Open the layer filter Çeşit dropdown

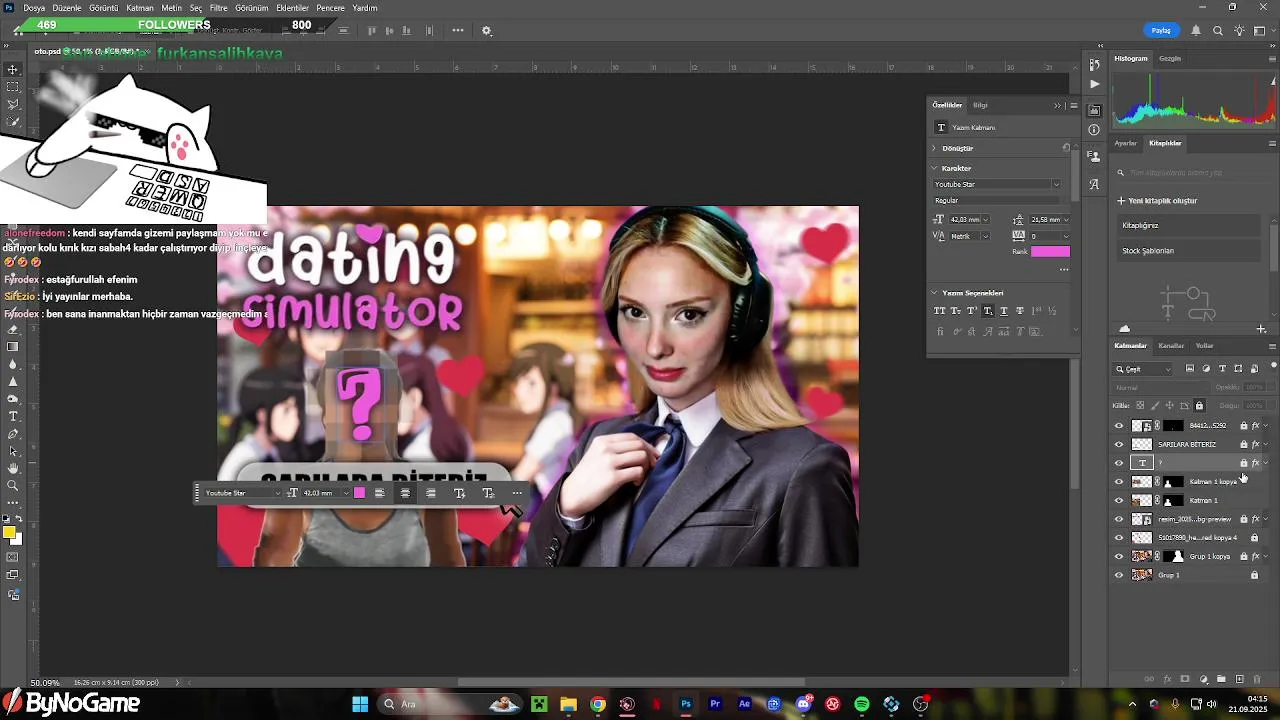(1144, 369)
